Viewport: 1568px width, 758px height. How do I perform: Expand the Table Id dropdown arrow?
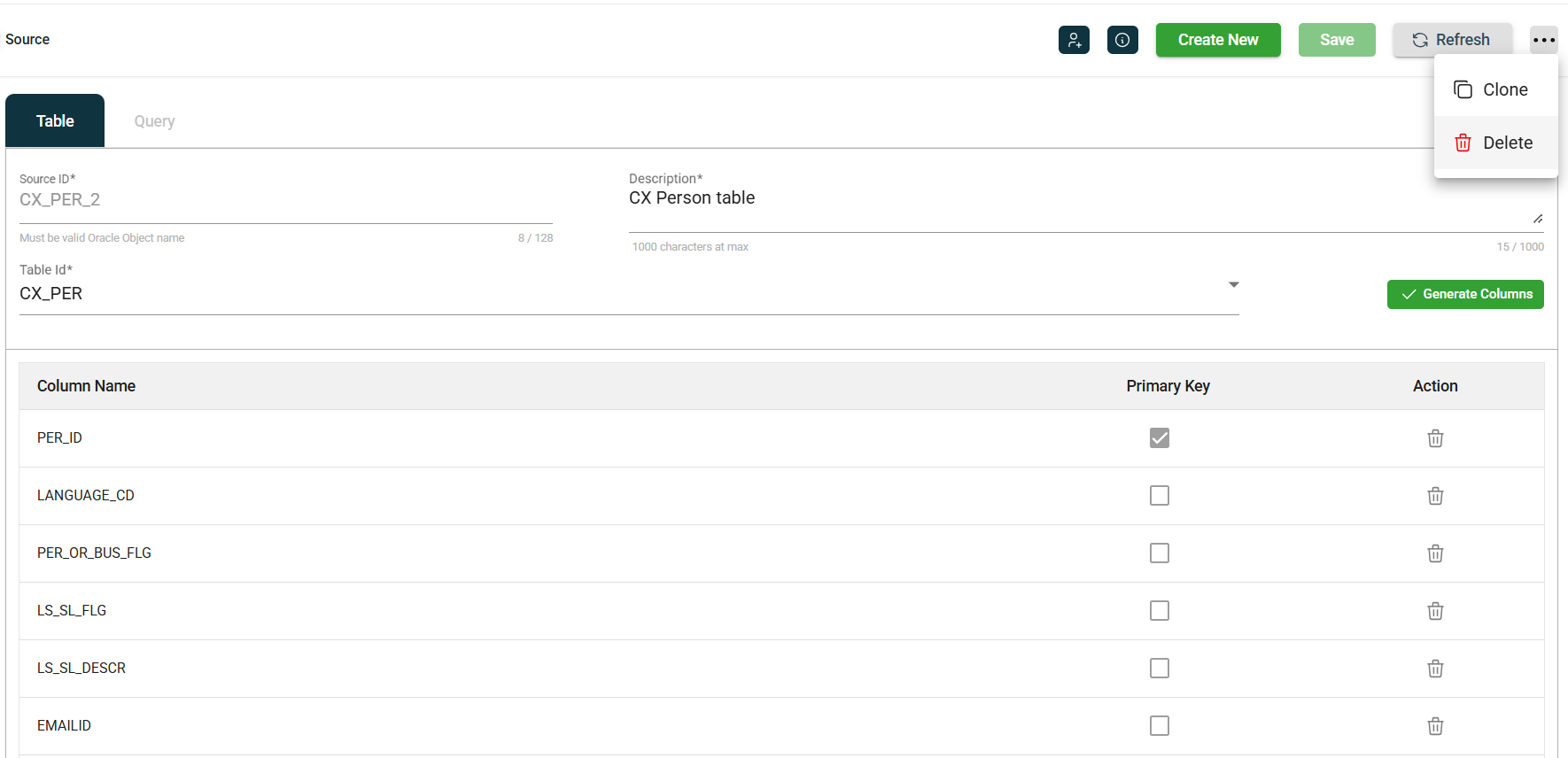pyautogui.click(x=1233, y=285)
